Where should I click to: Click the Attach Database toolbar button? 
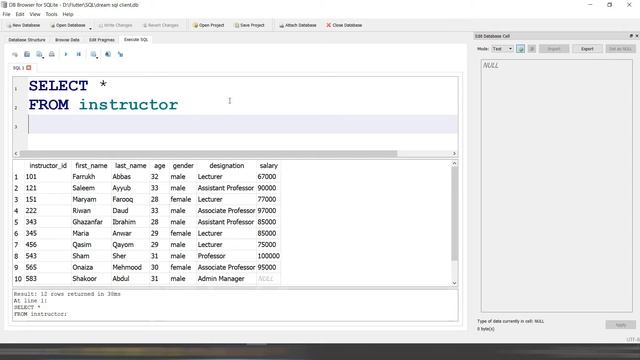pos(298,25)
